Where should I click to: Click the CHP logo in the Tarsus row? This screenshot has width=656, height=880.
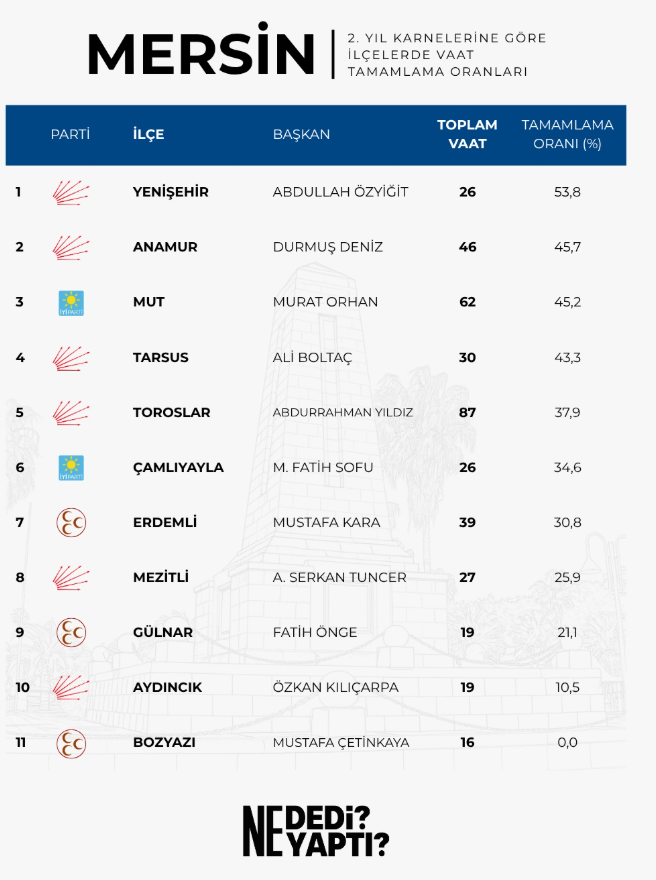[x=71, y=358]
